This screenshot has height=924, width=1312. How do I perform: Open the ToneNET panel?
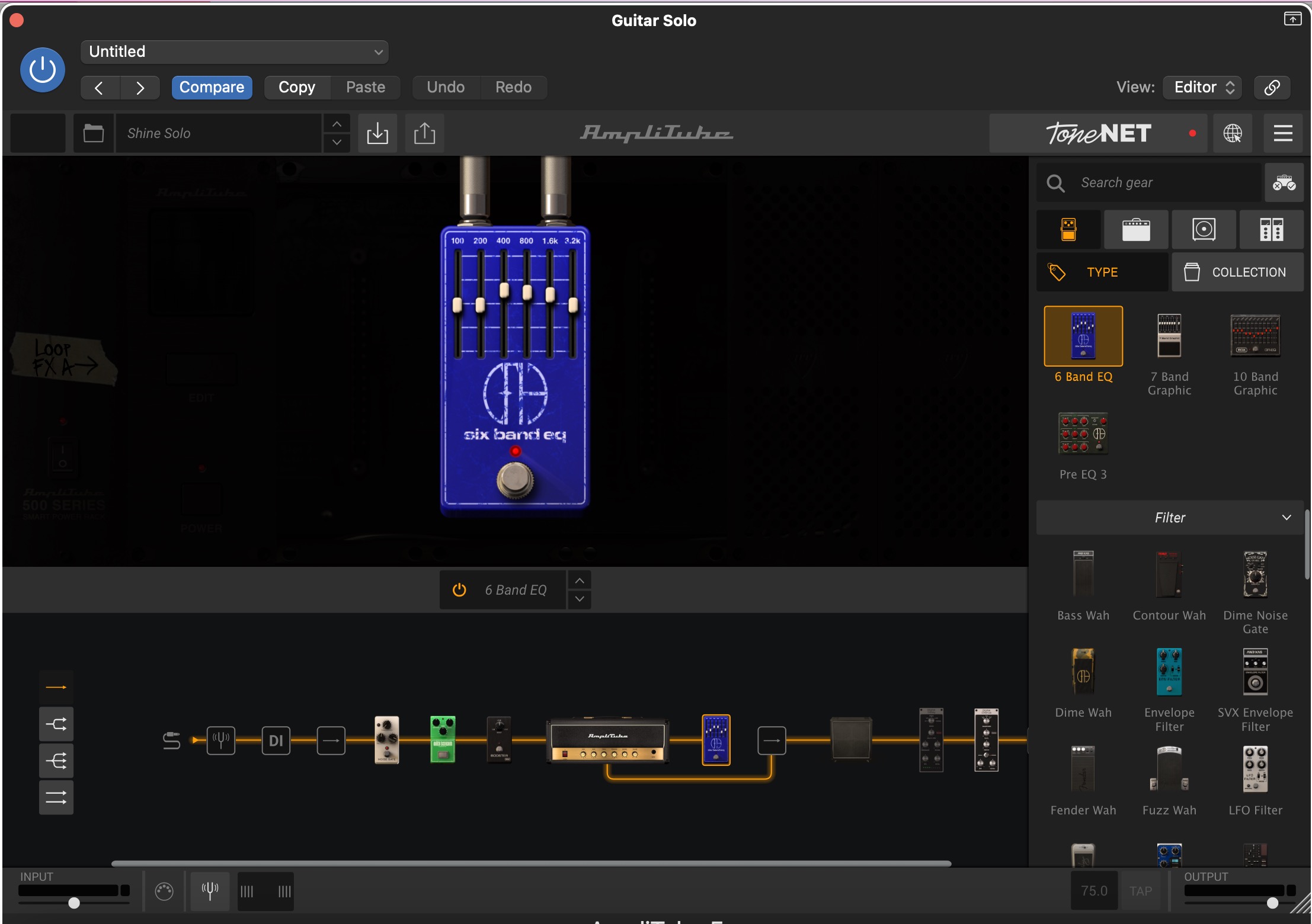(x=1099, y=133)
